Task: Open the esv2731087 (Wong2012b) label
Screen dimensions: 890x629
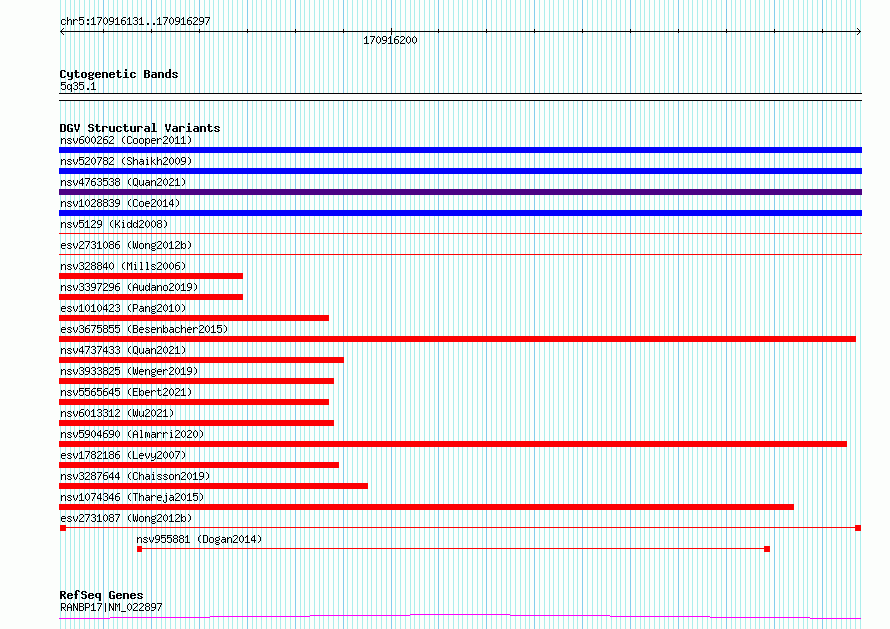Action: [x=126, y=518]
